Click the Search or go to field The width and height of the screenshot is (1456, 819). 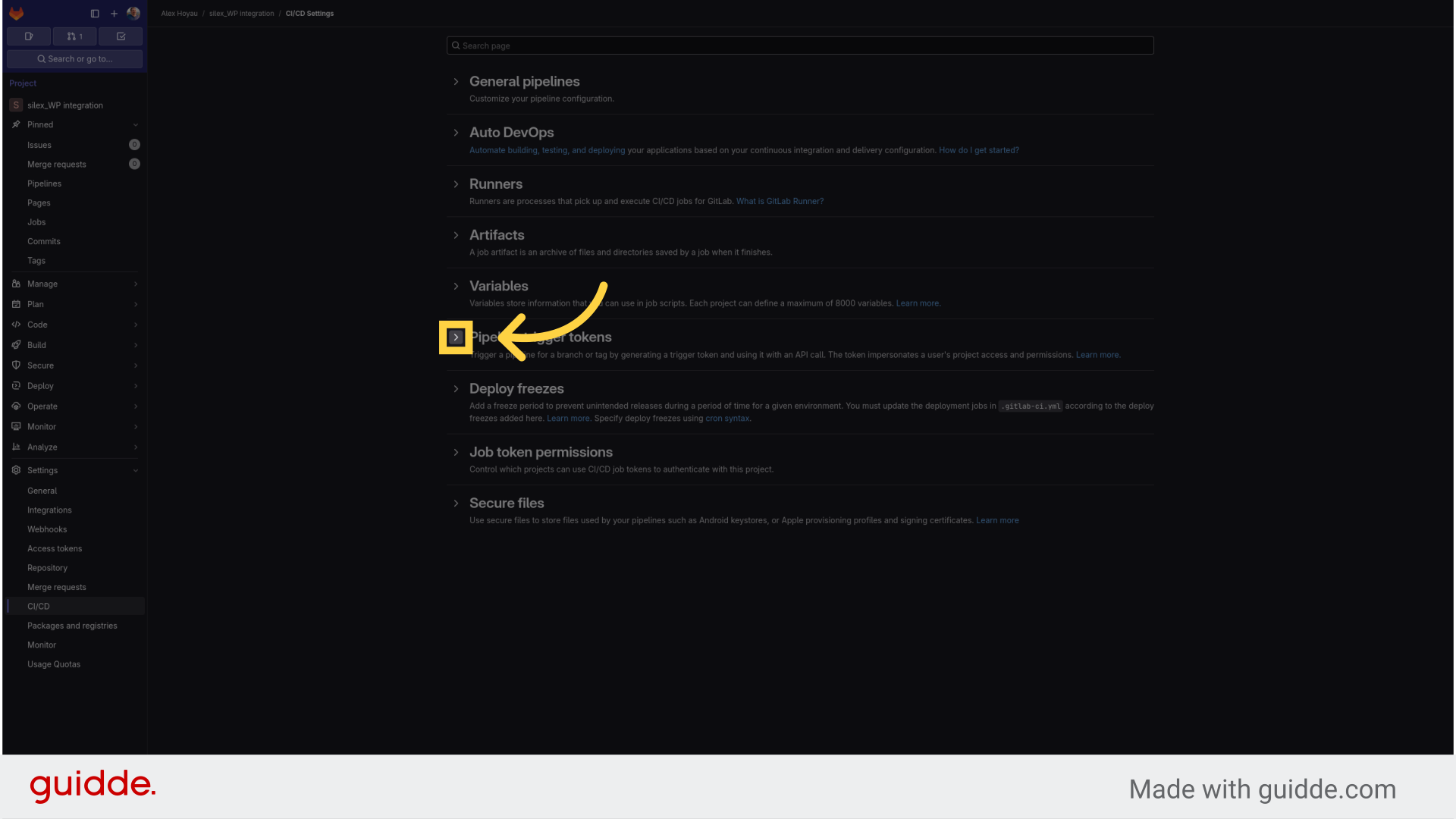(74, 59)
